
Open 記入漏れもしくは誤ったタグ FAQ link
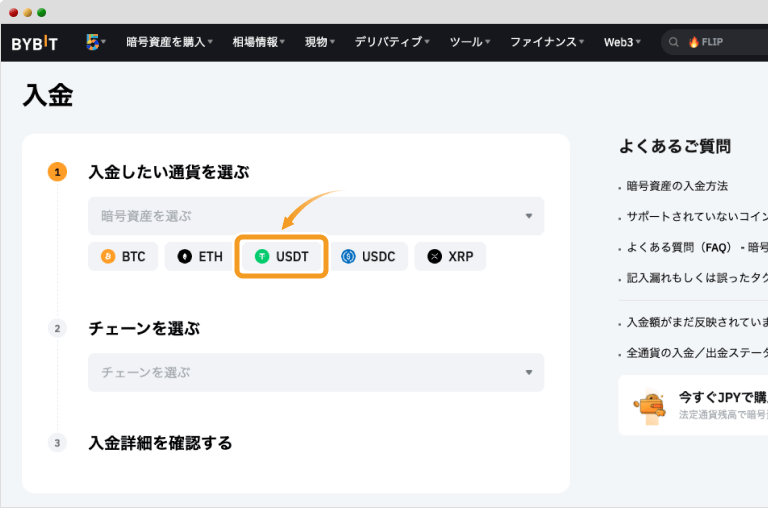(697, 278)
